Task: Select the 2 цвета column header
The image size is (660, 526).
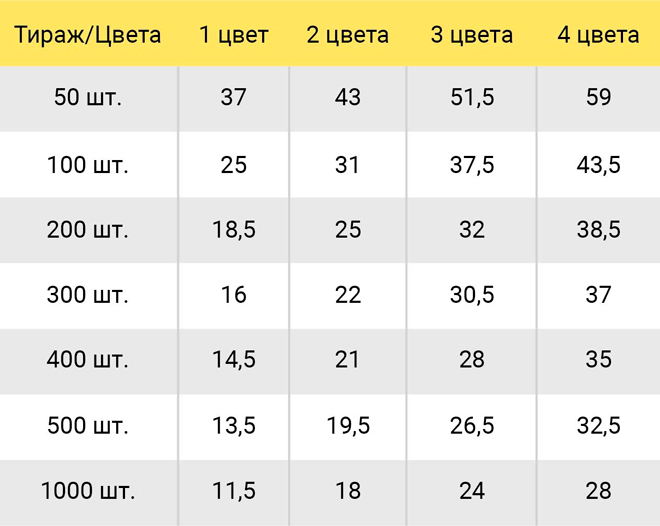Action: click(348, 35)
